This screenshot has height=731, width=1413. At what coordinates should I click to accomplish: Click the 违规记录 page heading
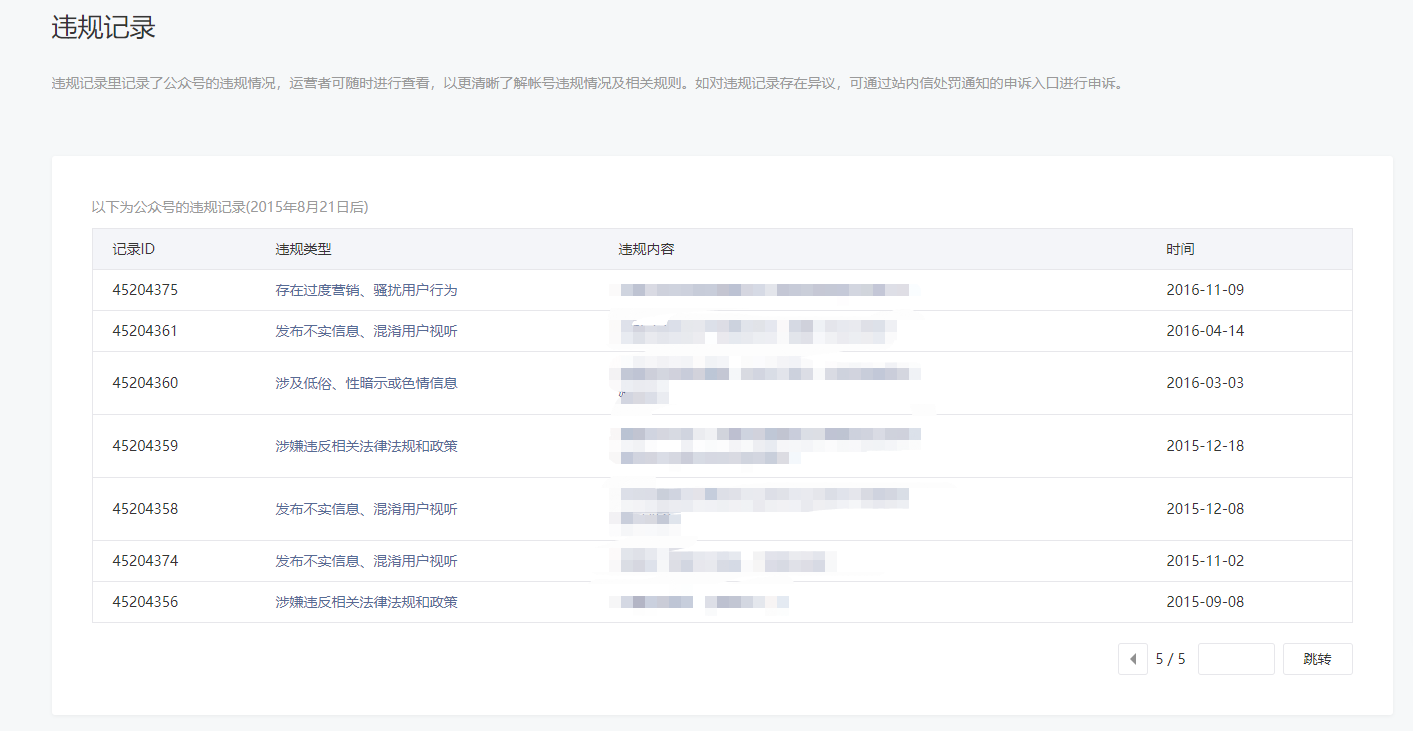(x=103, y=27)
